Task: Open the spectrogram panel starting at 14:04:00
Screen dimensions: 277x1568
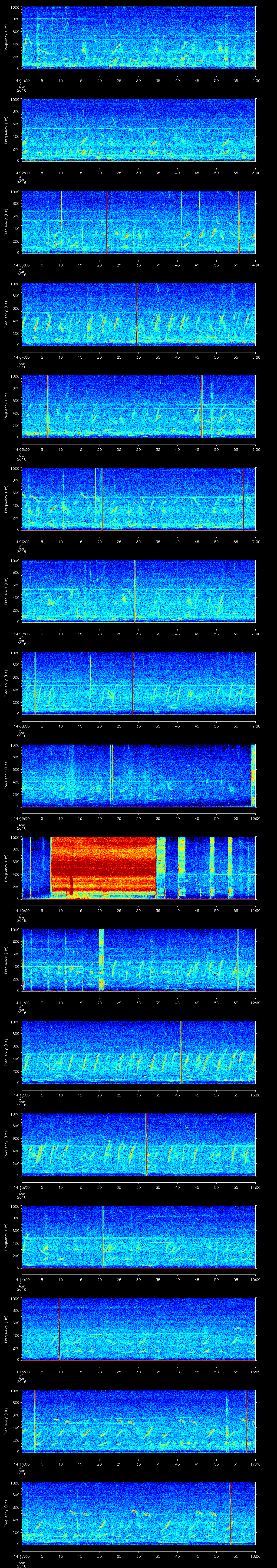Action: (139, 315)
